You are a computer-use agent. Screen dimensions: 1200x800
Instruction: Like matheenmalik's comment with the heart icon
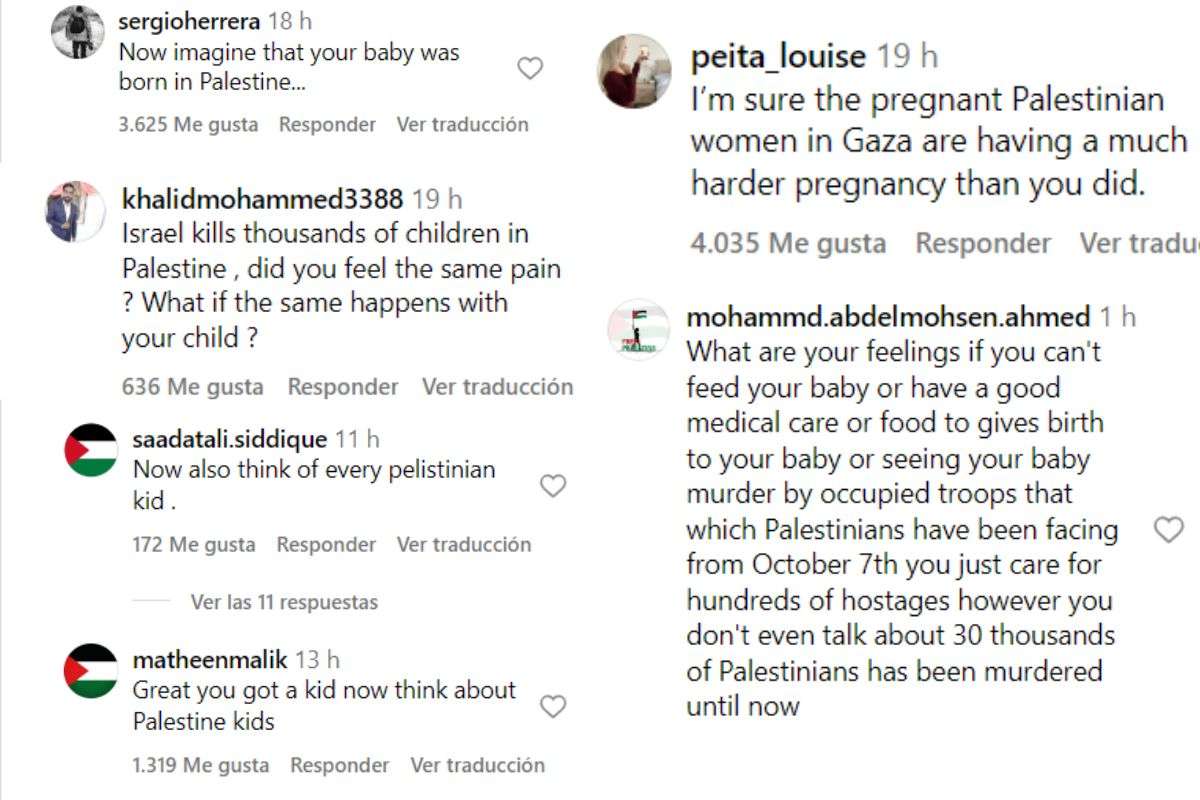click(552, 707)
